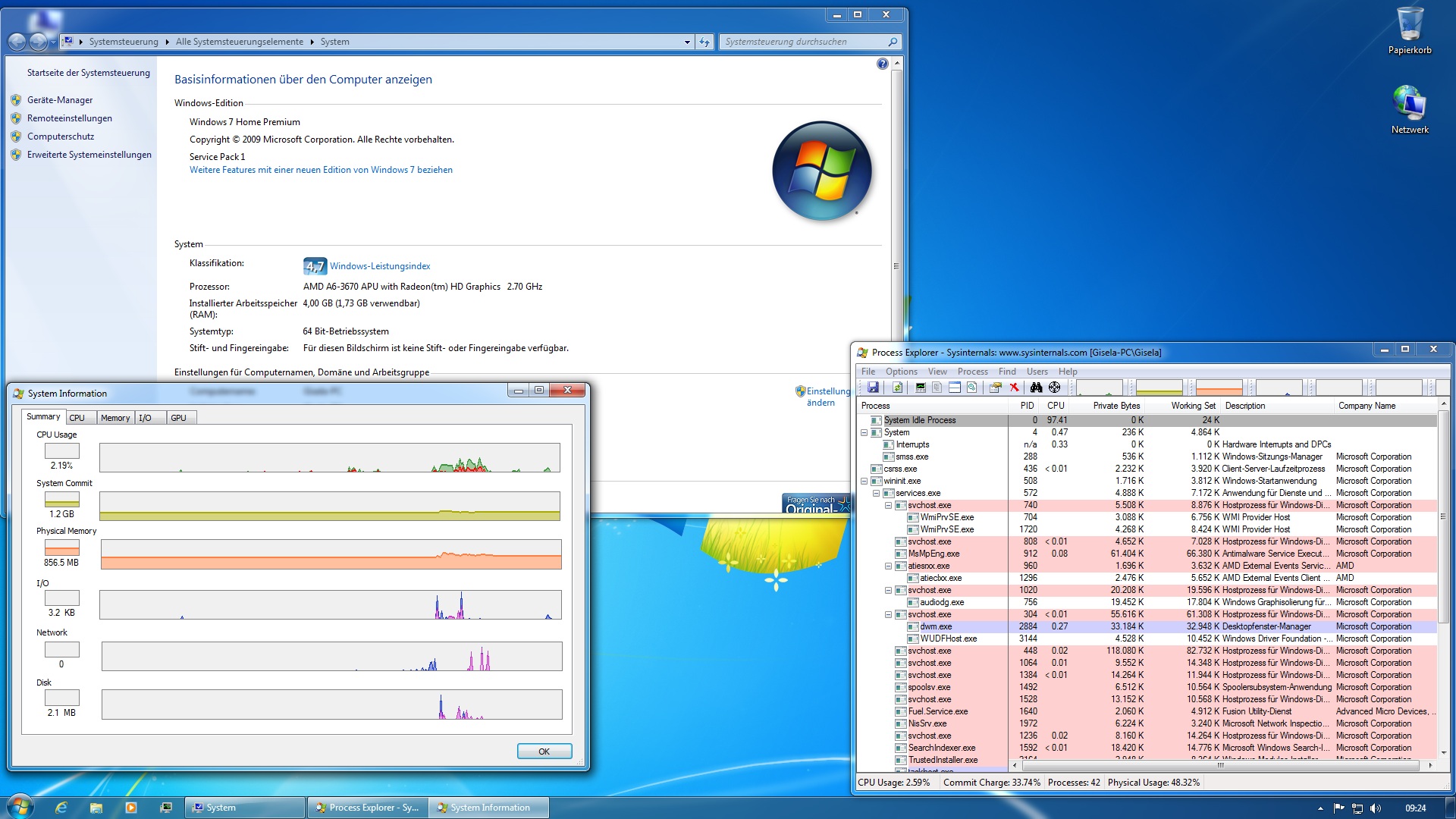Collapse the System process tree node
Screen dimensions: 1456x819
864,433
